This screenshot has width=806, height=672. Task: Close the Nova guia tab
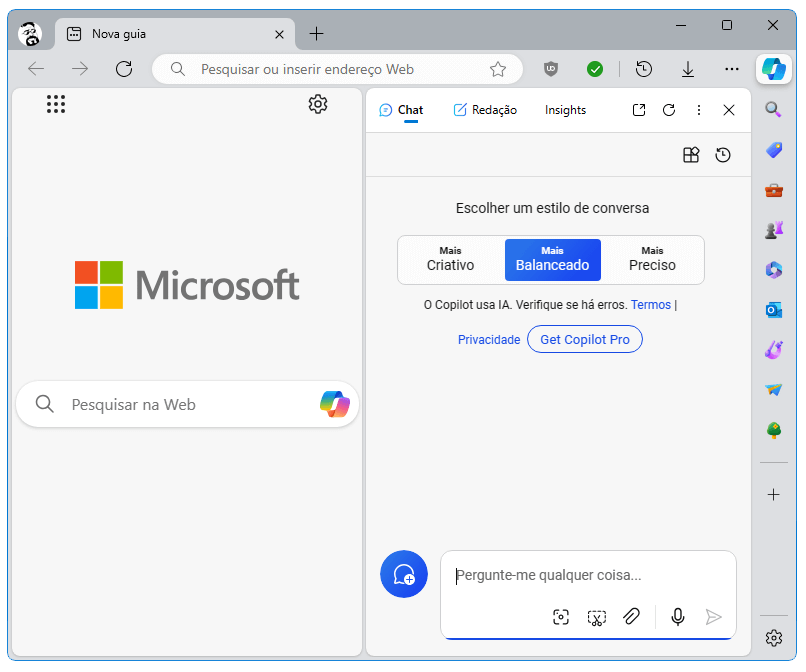click(279, 34)
